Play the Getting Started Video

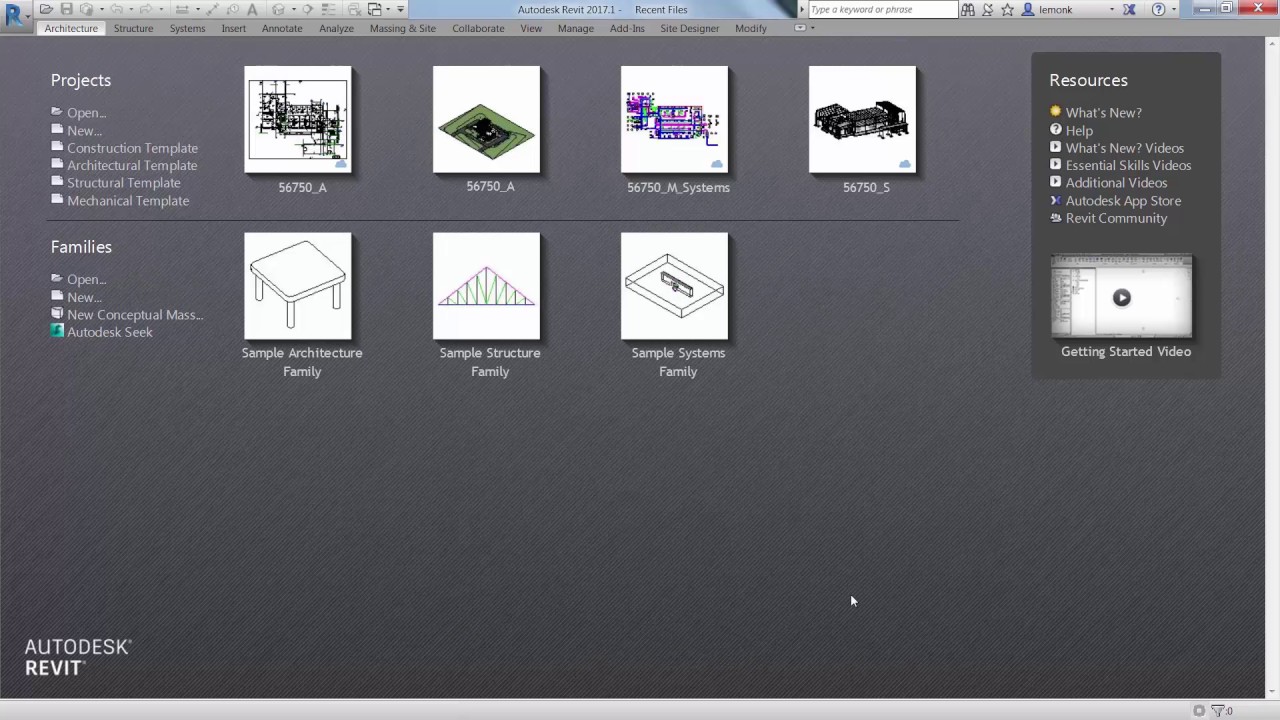[1122, 297]
